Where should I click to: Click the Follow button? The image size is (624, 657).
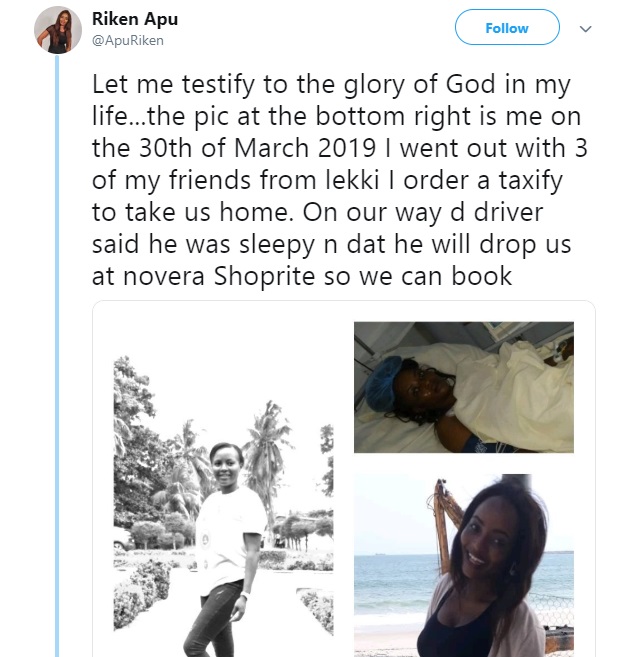coord(506,29)
